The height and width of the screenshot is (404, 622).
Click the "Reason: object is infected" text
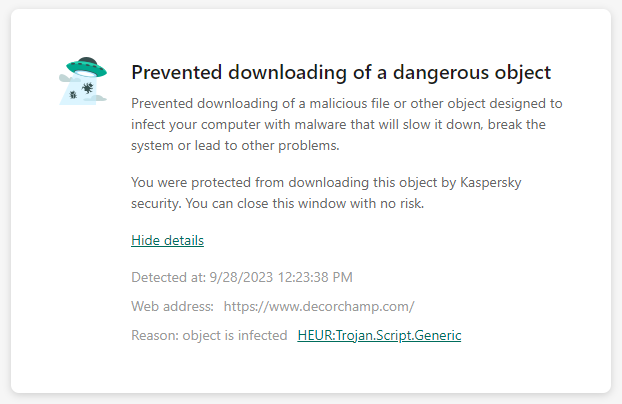pos(209,336)
